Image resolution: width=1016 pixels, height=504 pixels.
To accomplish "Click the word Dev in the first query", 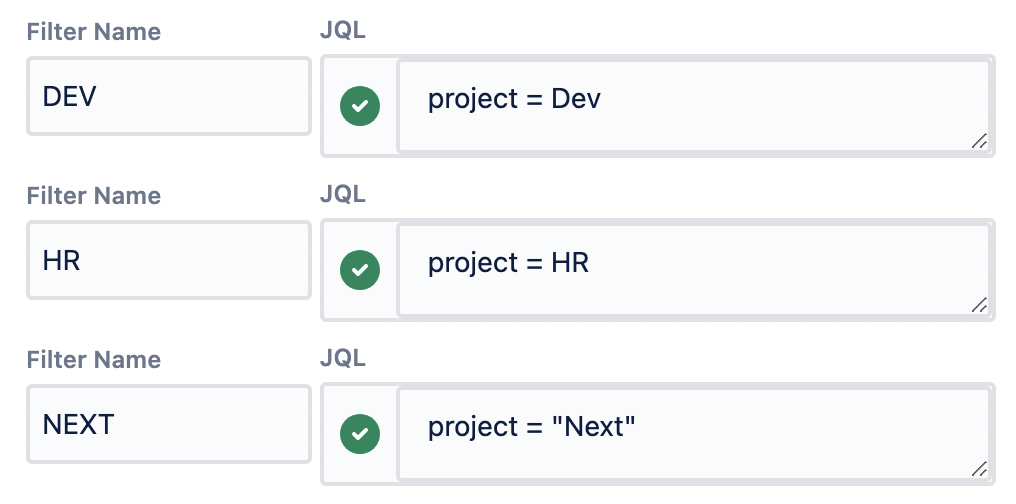I will pos(576,99).
